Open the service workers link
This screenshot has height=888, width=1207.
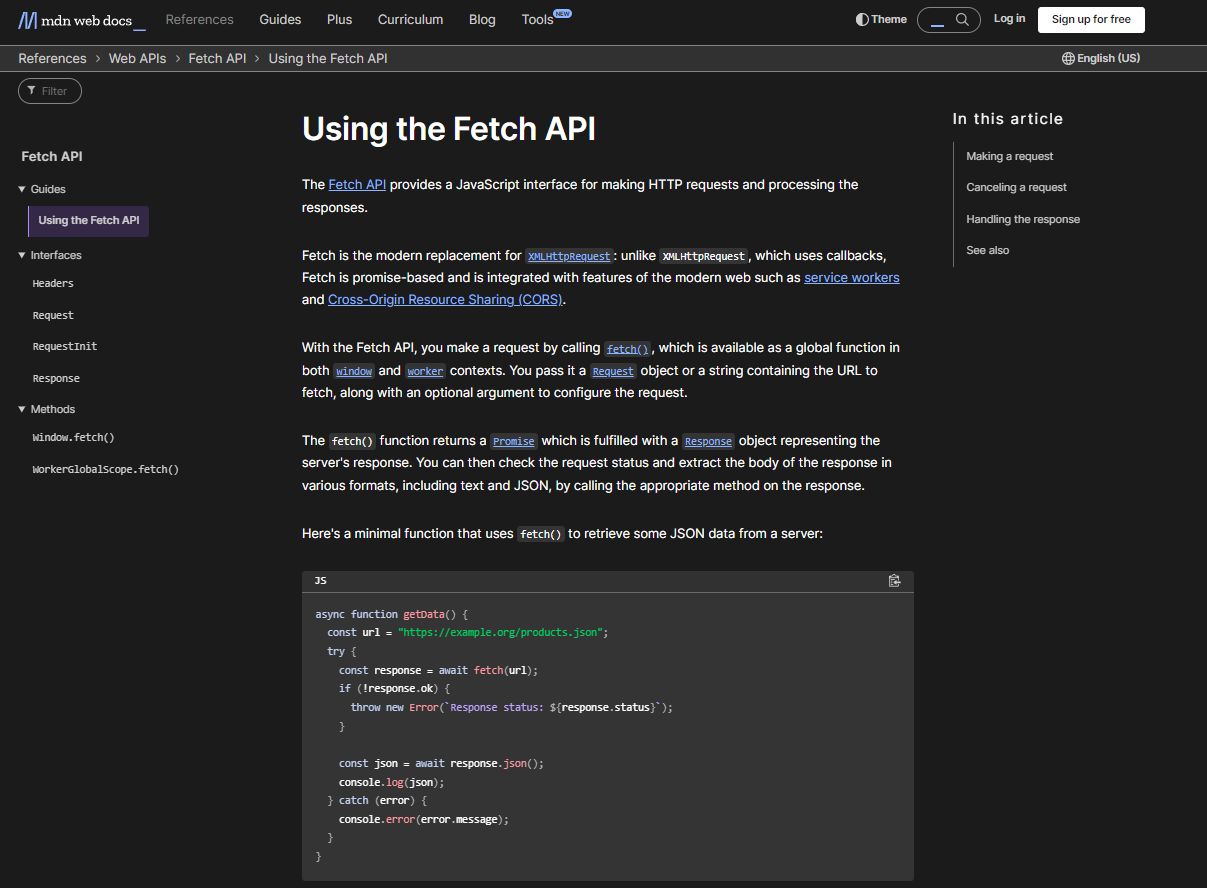pos(852,277)
